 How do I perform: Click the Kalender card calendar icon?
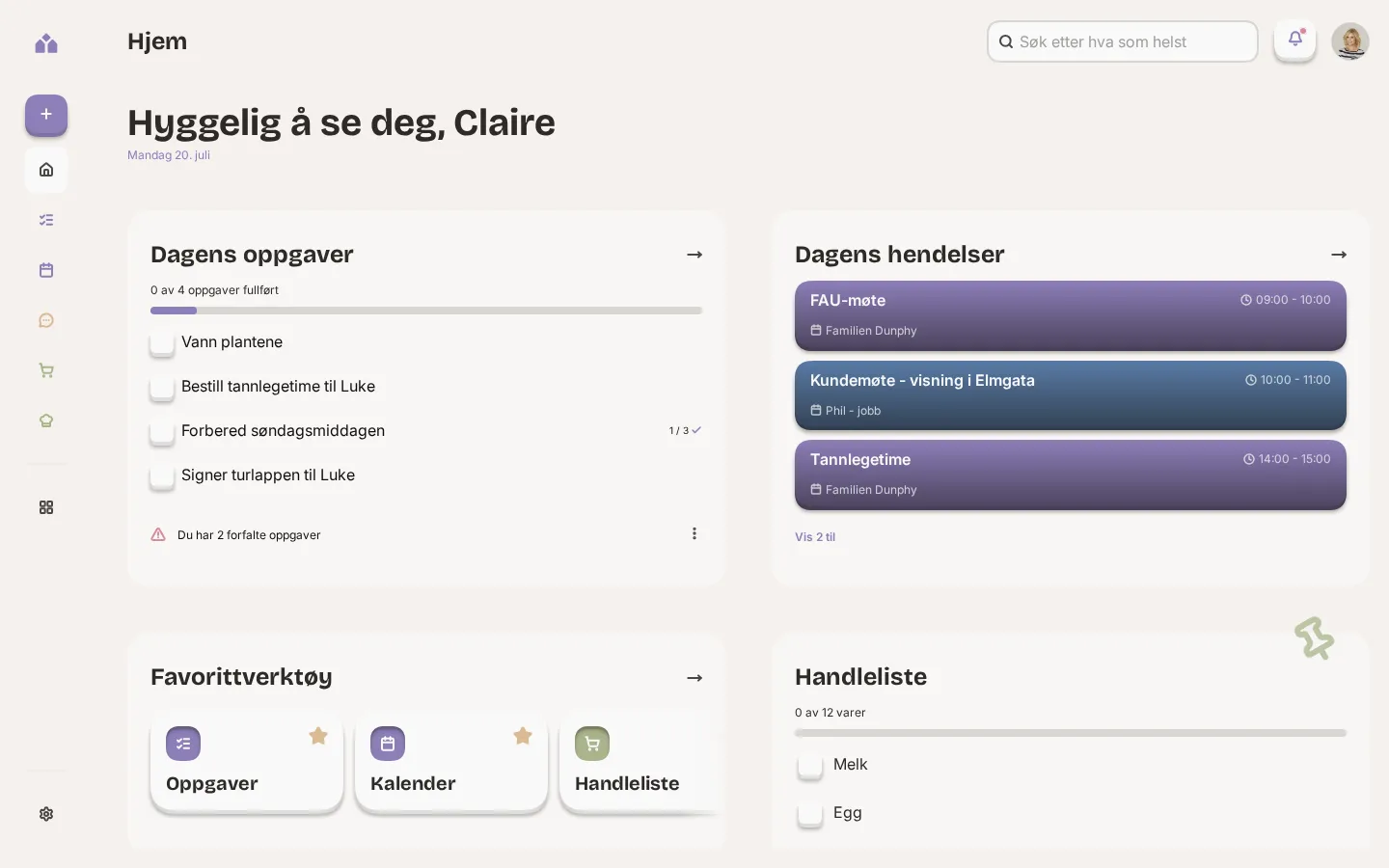pos(388,744)
